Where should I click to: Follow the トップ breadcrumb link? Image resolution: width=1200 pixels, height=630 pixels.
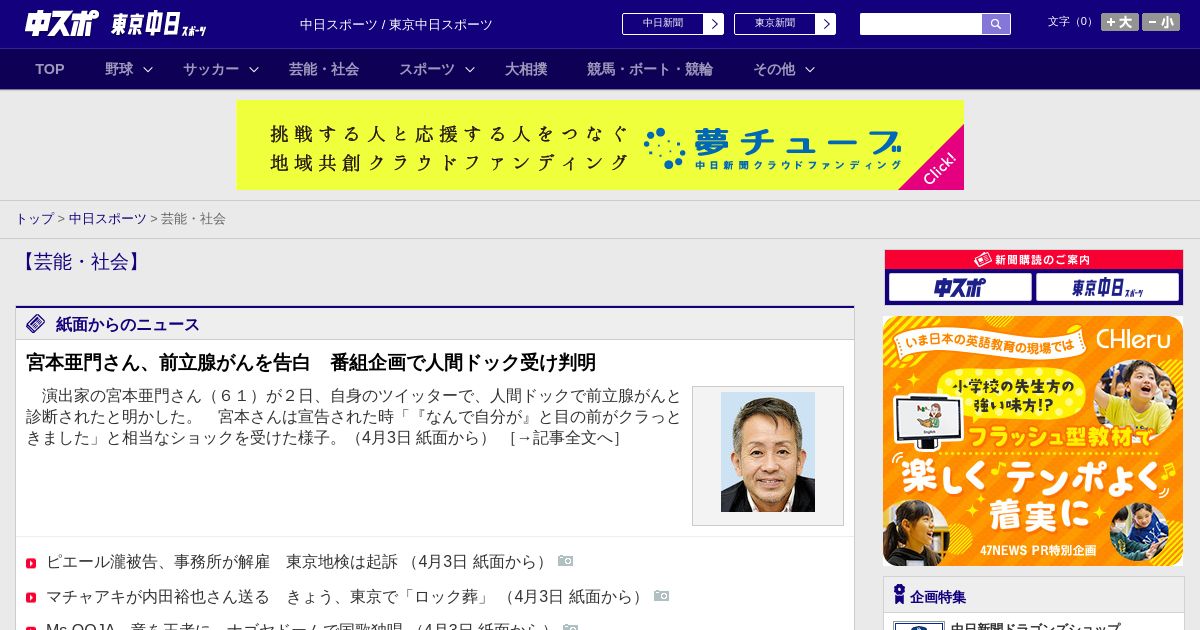pos(34,218)
